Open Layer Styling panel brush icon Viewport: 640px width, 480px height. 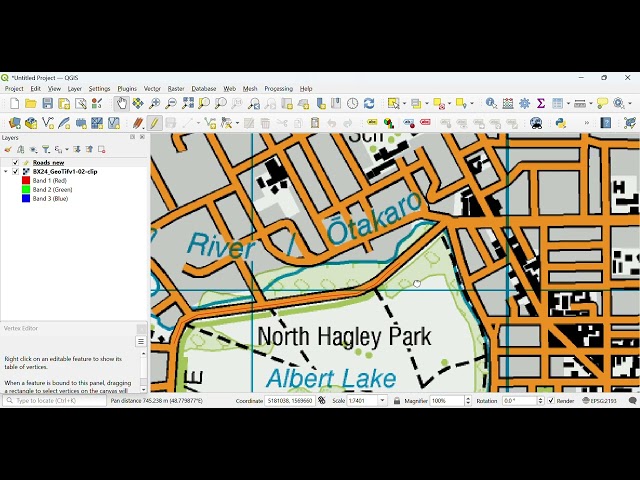click(x=7, y=150)
